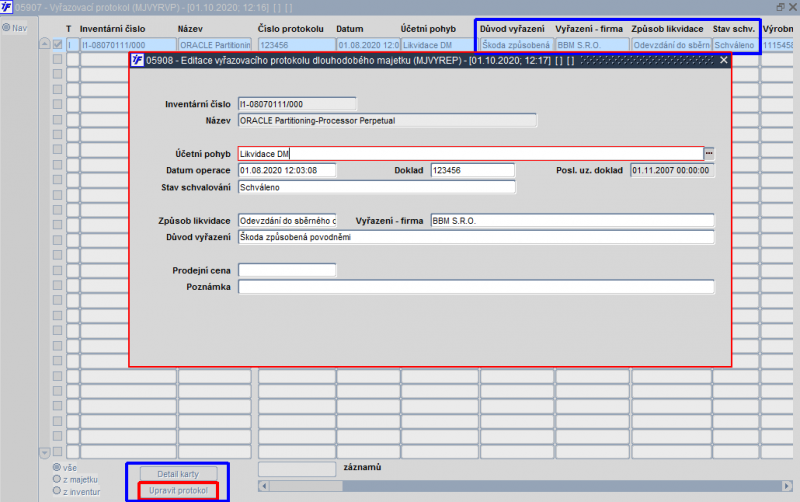Viewport: 800px width, 502px height.
Task: Click the Detail karty button
Action: pos(178,474)
